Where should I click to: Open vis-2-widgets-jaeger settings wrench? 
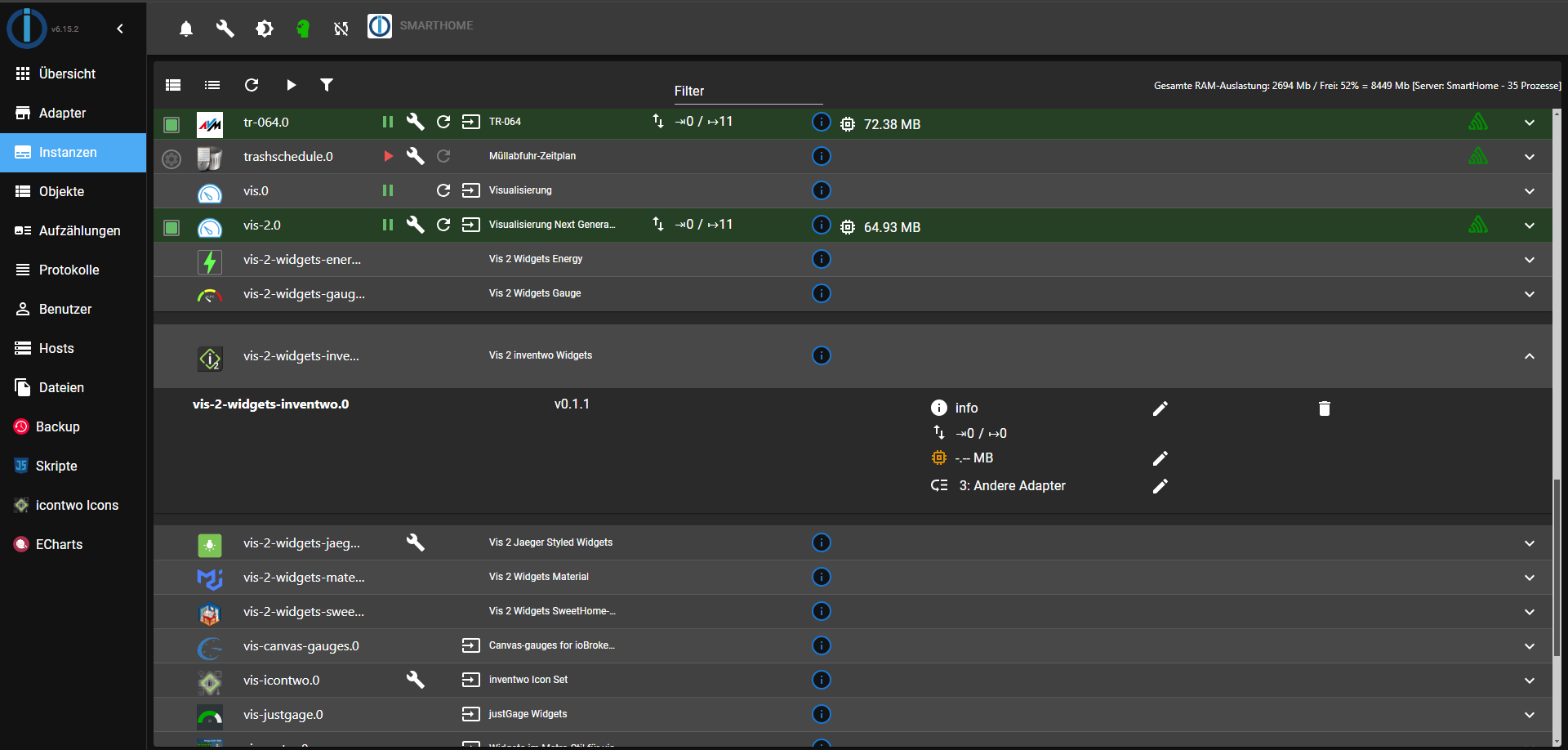click(x=416, y=542)
